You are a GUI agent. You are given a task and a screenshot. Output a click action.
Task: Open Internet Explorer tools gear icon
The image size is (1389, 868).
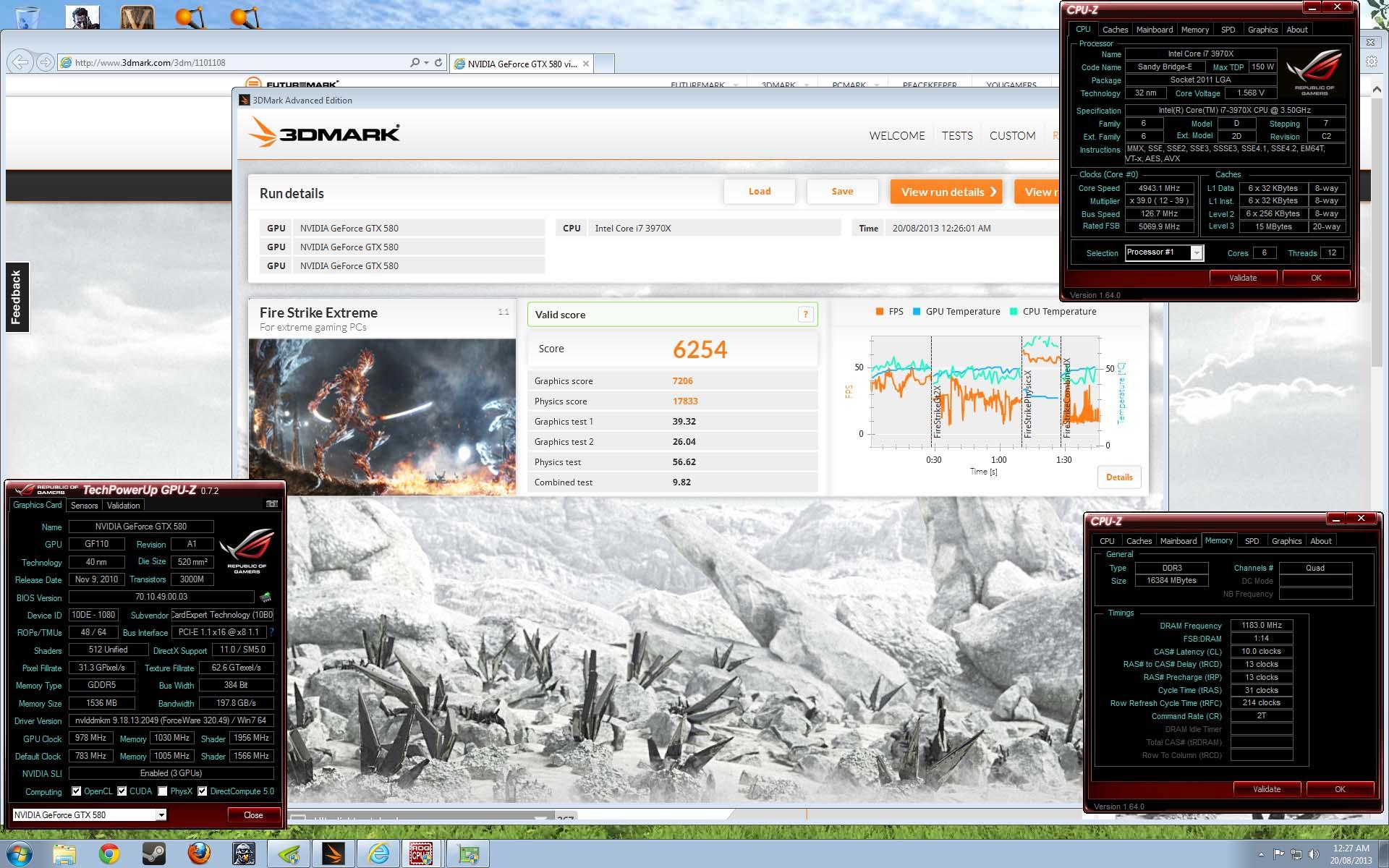(1371, 62)
